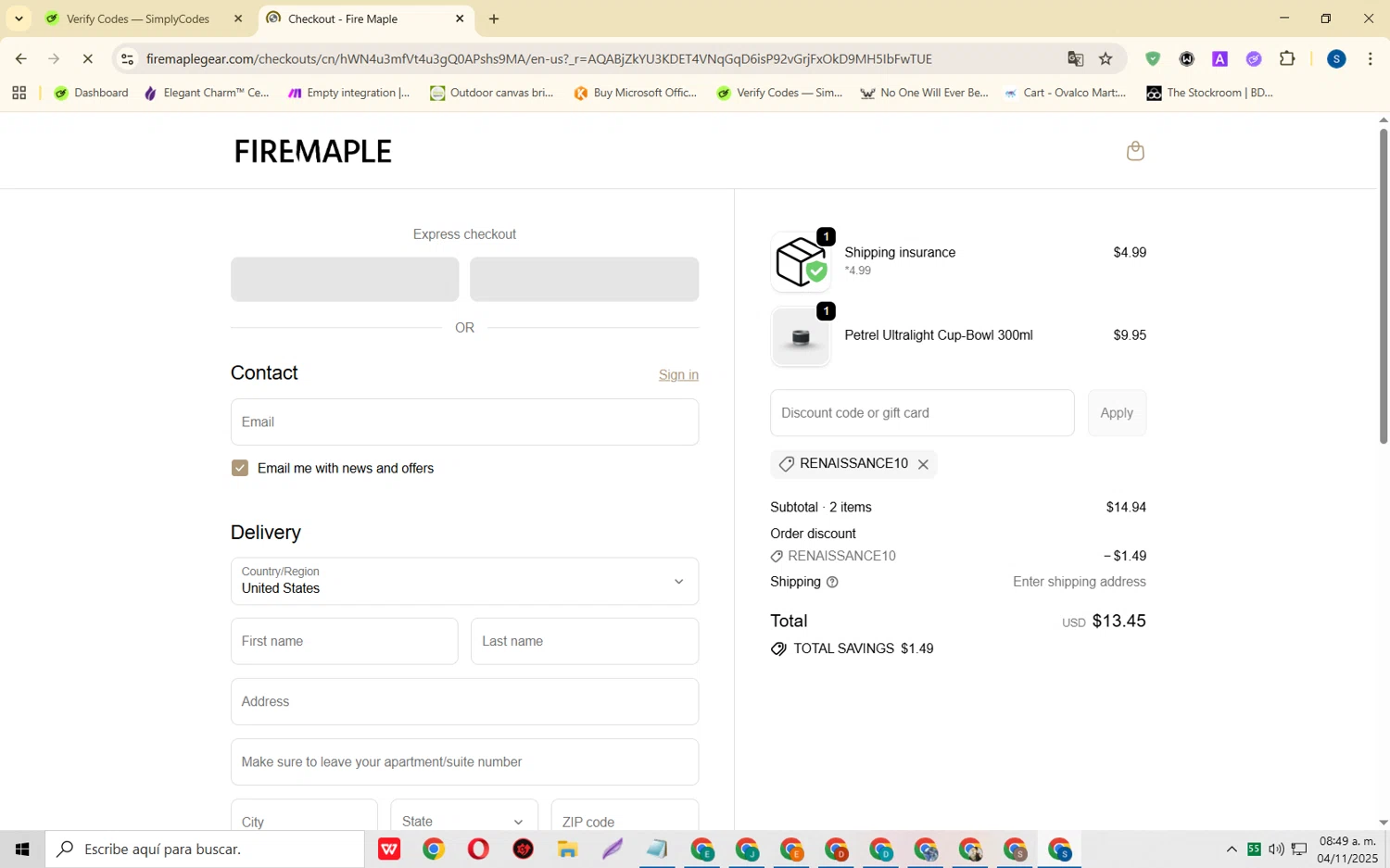Screen dimensions: 1390x868
Task: Open the apps grid in the bookmarks bar
Action: point(19,93)
